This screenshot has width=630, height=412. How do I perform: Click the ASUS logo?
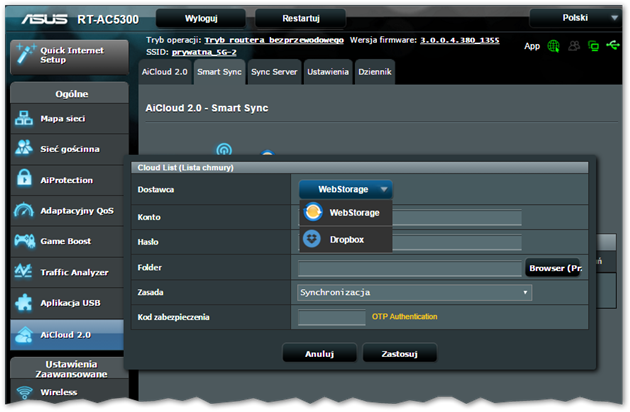(x=45, y=19)
